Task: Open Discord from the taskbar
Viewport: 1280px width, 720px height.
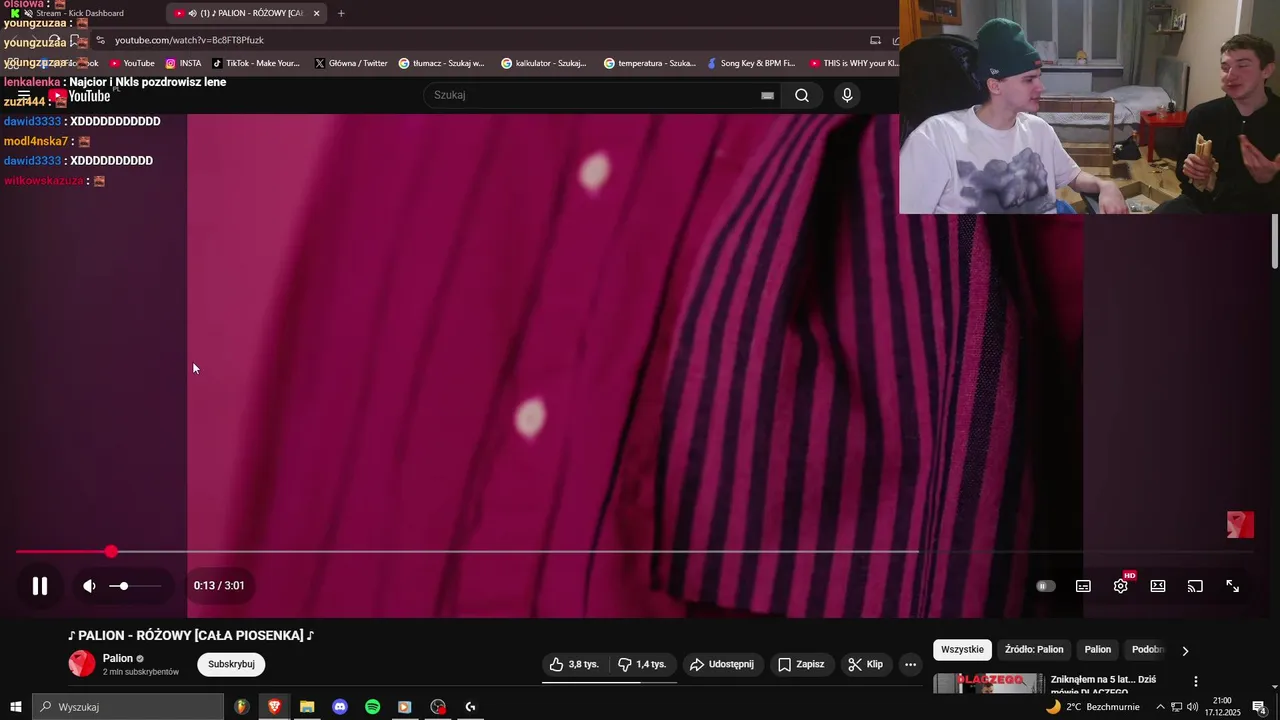Action: tap(340, 707)
